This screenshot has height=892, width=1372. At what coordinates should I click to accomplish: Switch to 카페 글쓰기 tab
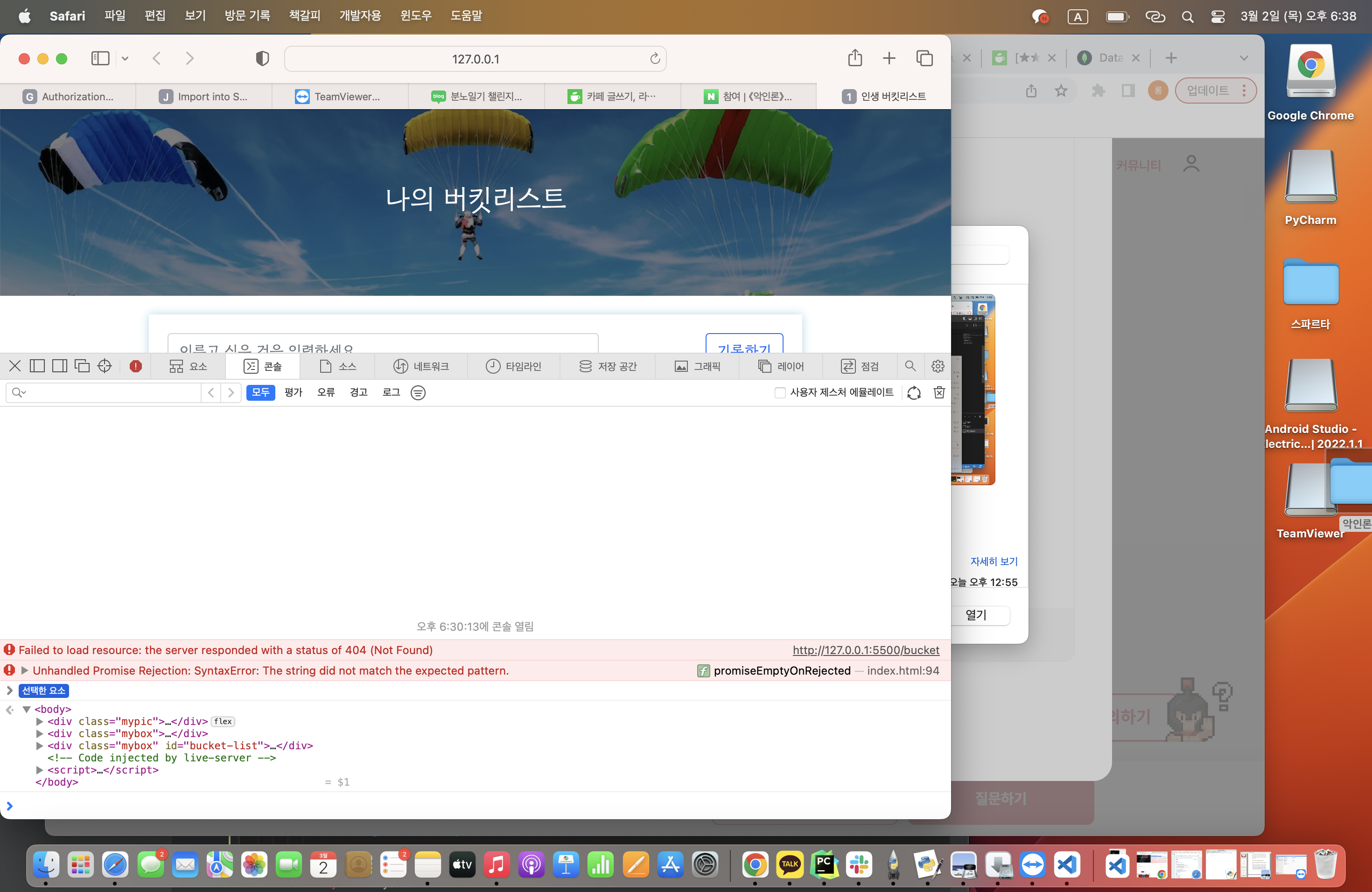click(x=612, y=96)
